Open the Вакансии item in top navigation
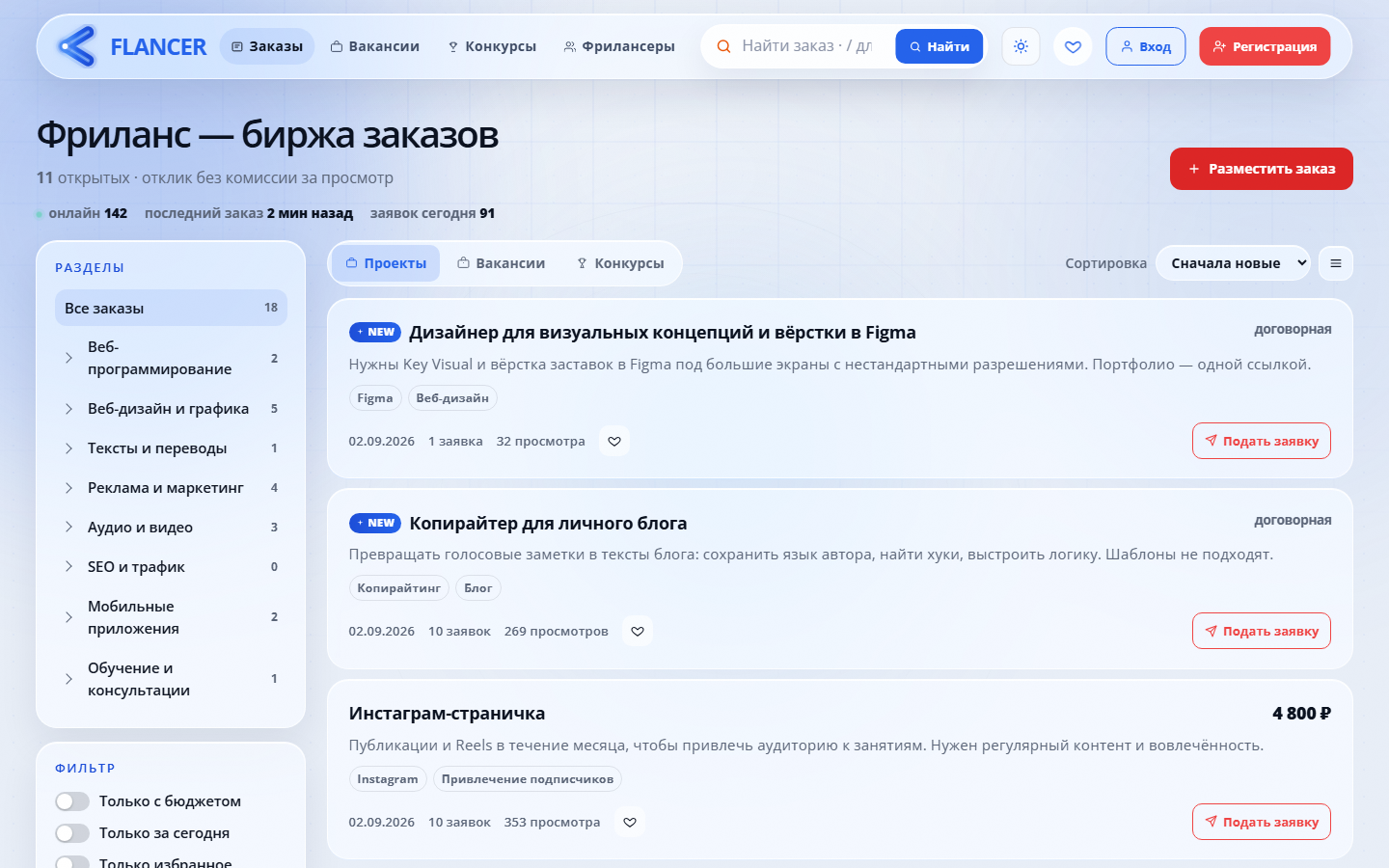This screenshot has height=868, width=1389. [x=374, y=46]
